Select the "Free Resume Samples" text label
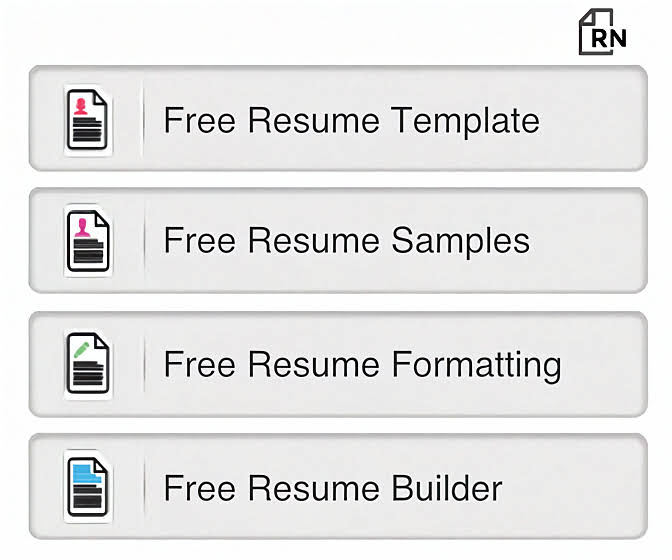 pyautogui.click(x=346, y=241)
